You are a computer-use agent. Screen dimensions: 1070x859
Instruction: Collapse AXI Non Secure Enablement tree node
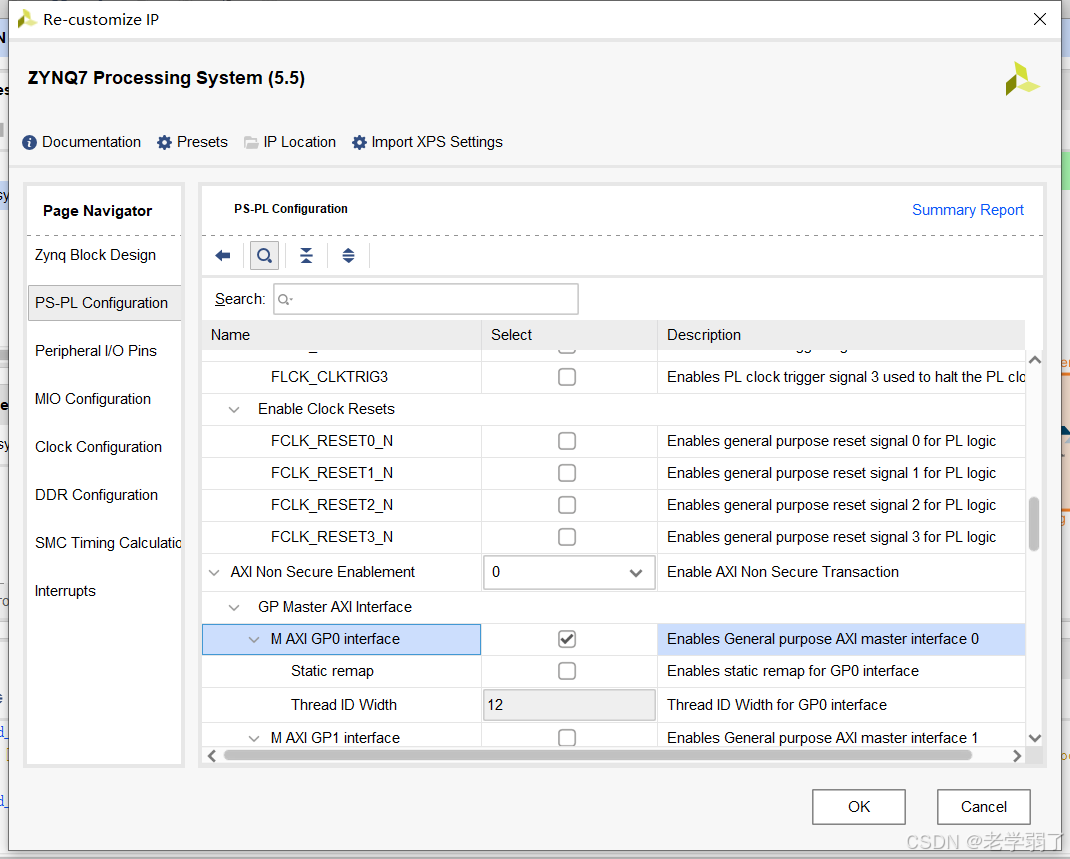214,573
